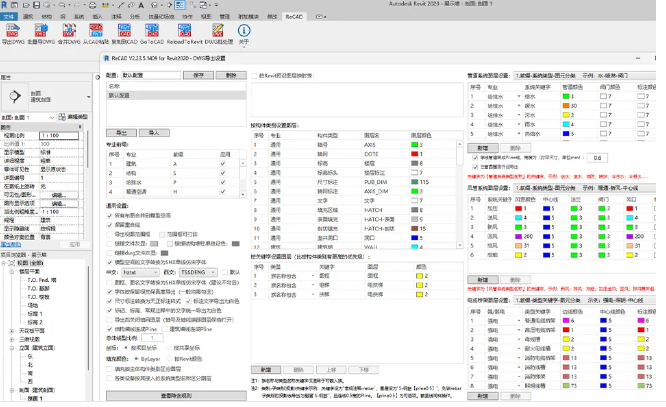666x407 pixels.
Task: Click the paste-from-CAD ribbon icon
Action: [x=96, y=31]
